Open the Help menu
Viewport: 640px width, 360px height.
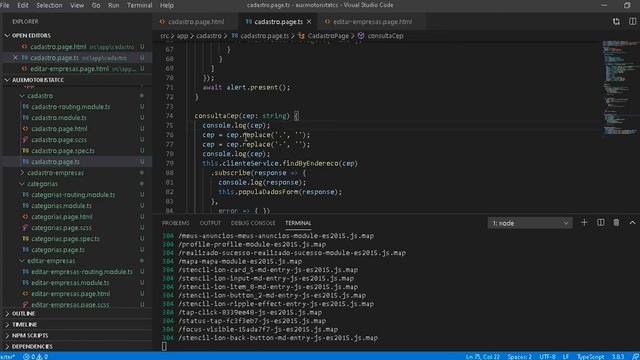pos(167,5)
